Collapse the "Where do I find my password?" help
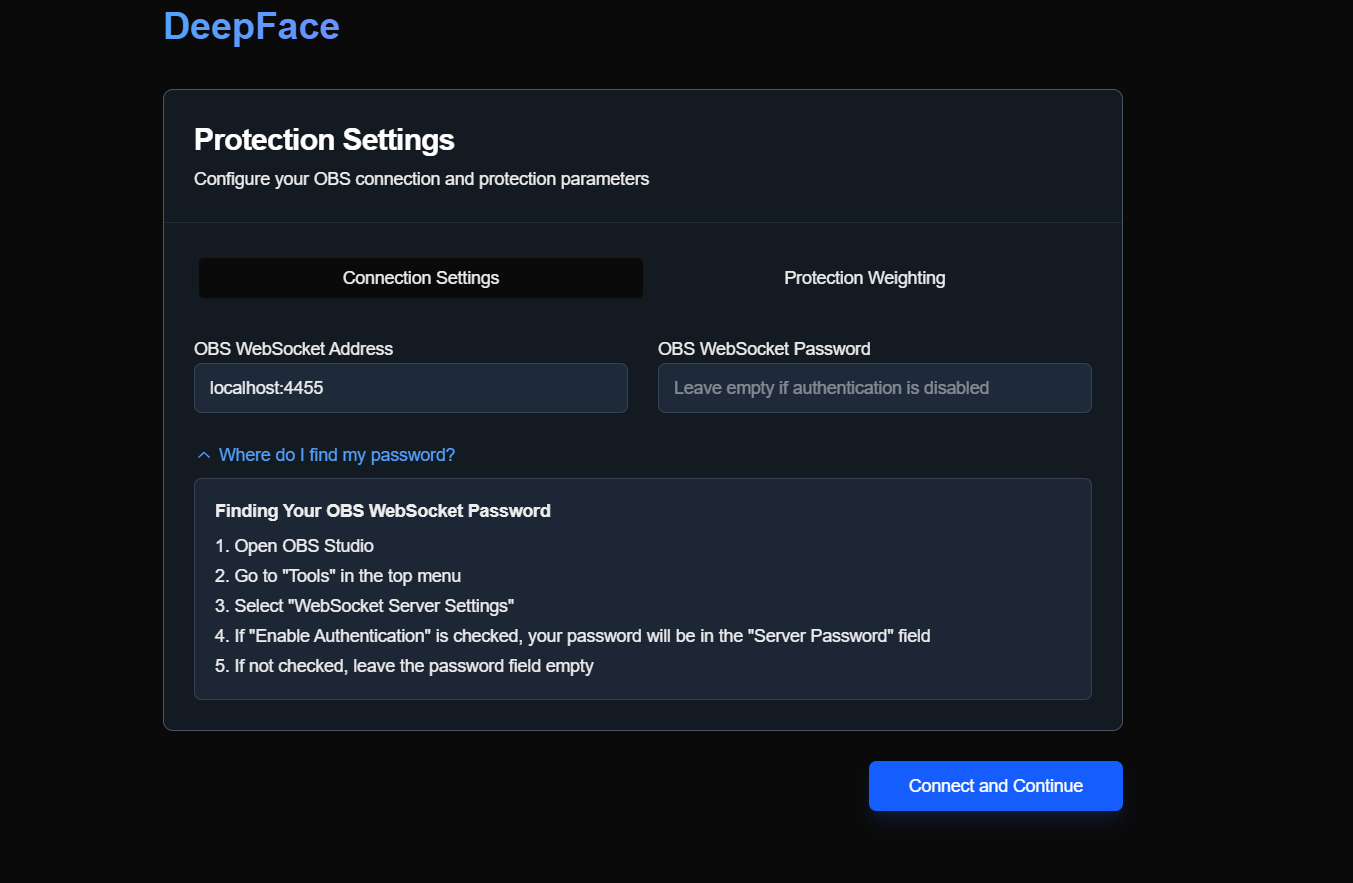 click(x=336, y=455)
